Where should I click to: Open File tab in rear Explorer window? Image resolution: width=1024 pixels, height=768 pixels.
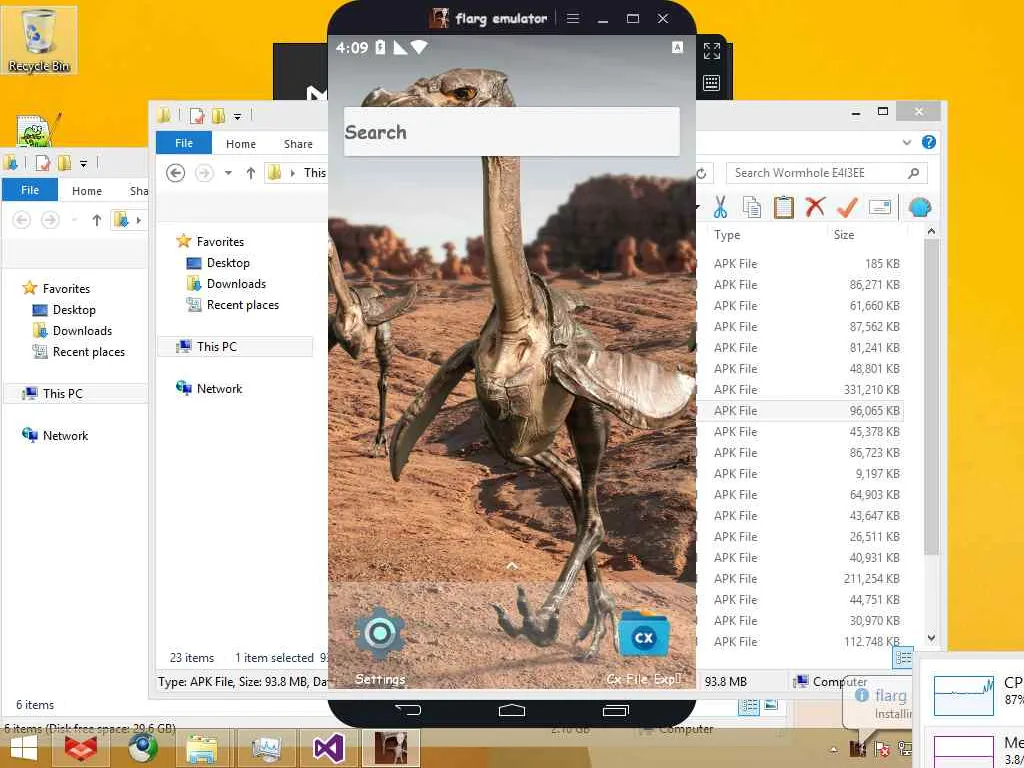pyautogui.click(x=30, y=190)
